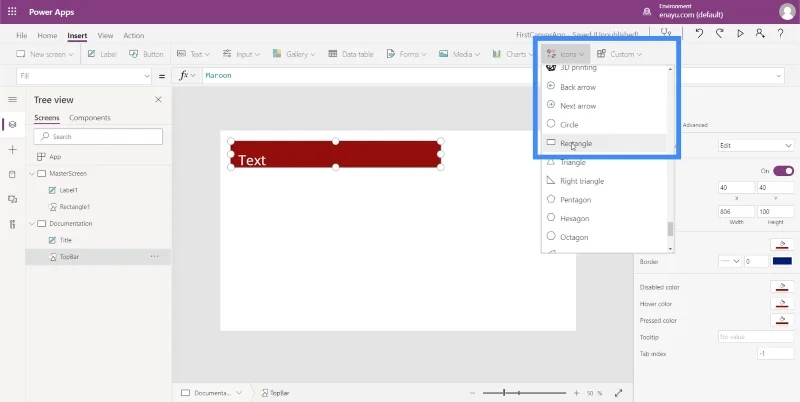The height and width of the screenshot is (402, 800).
Task: Open the Forms dropdown
Action: [x=407, y=54]
